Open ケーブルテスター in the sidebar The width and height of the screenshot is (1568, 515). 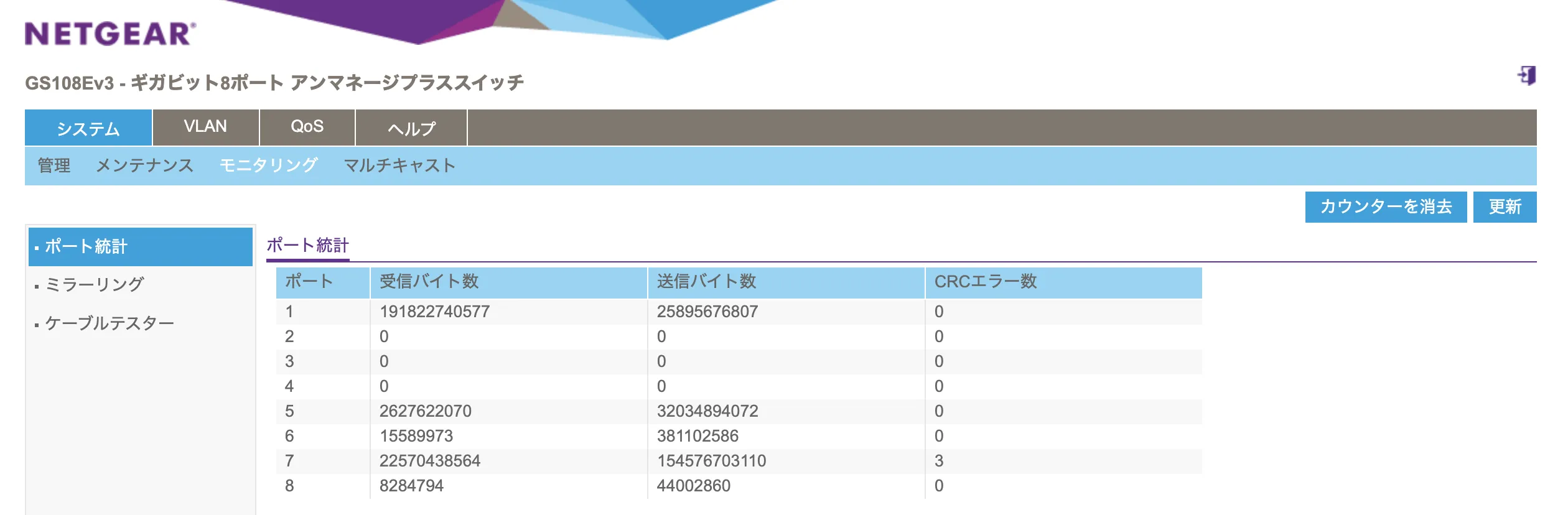click(110, 323)
